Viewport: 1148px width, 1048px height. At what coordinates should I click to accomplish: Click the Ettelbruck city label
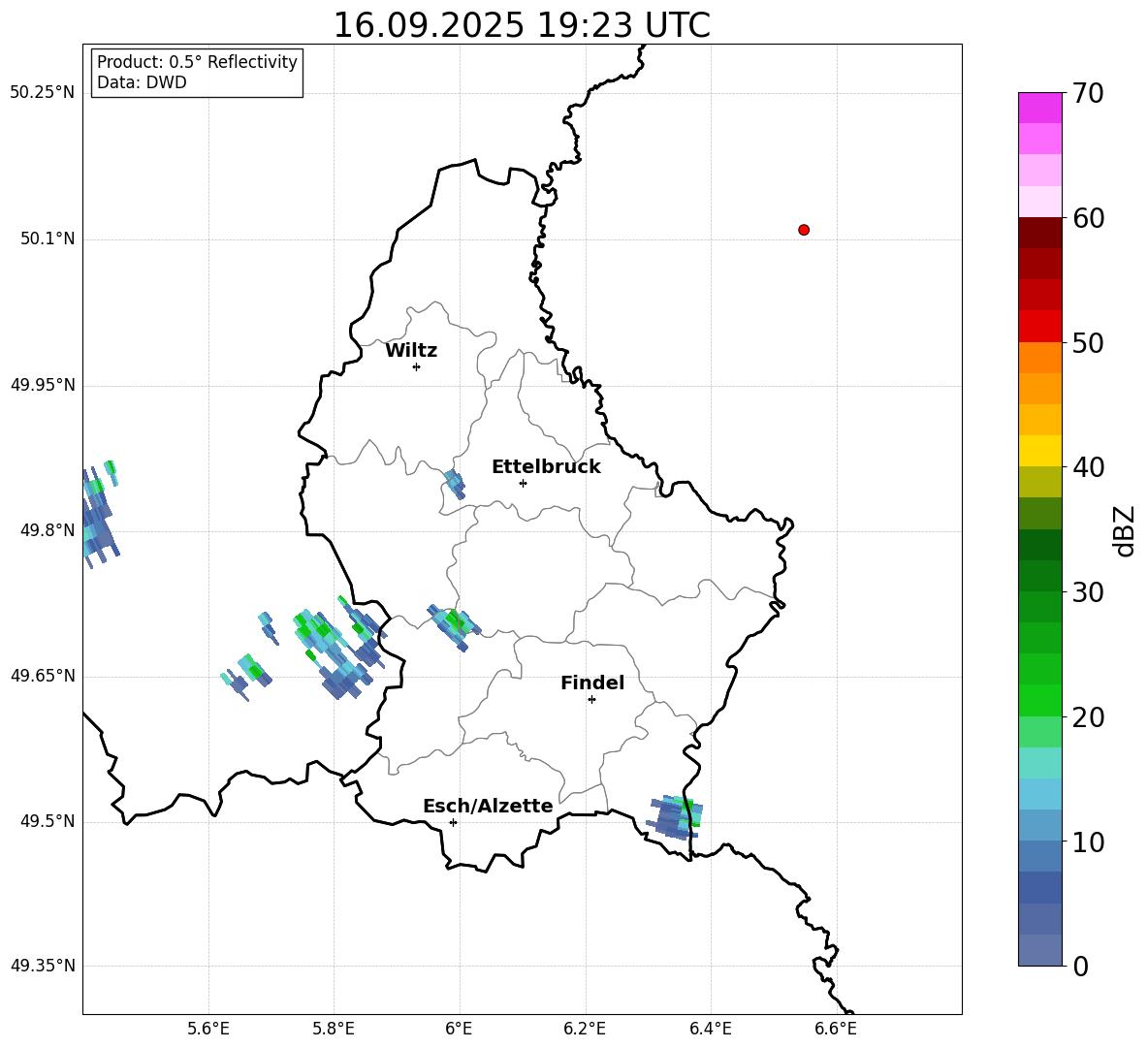coord(546,467)
